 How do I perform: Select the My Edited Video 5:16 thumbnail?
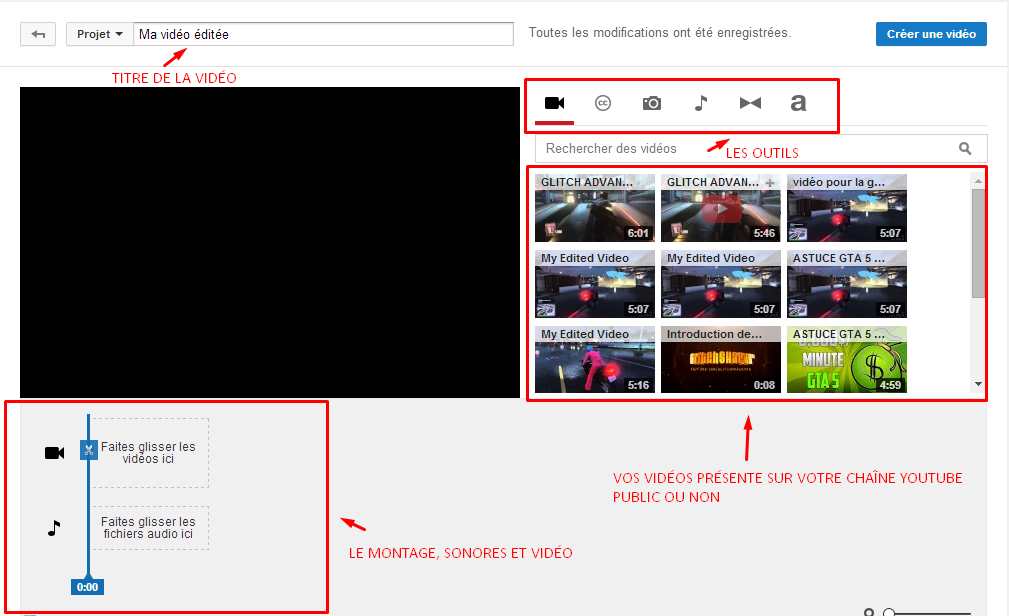pyautogui.click(x=595, y=360)
